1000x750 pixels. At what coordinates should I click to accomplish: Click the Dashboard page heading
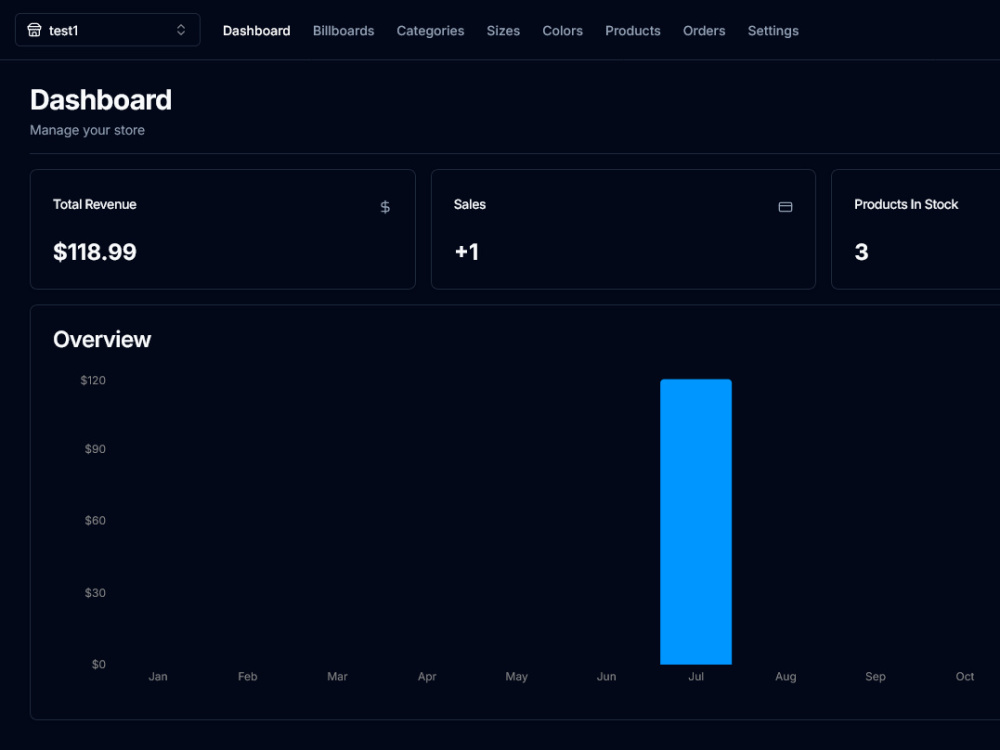tap(101, 100)
